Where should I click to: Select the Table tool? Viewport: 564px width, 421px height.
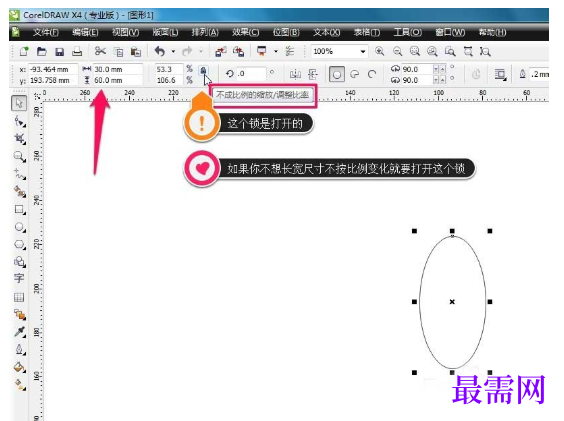pyautogui.click(x=19, y=297)
